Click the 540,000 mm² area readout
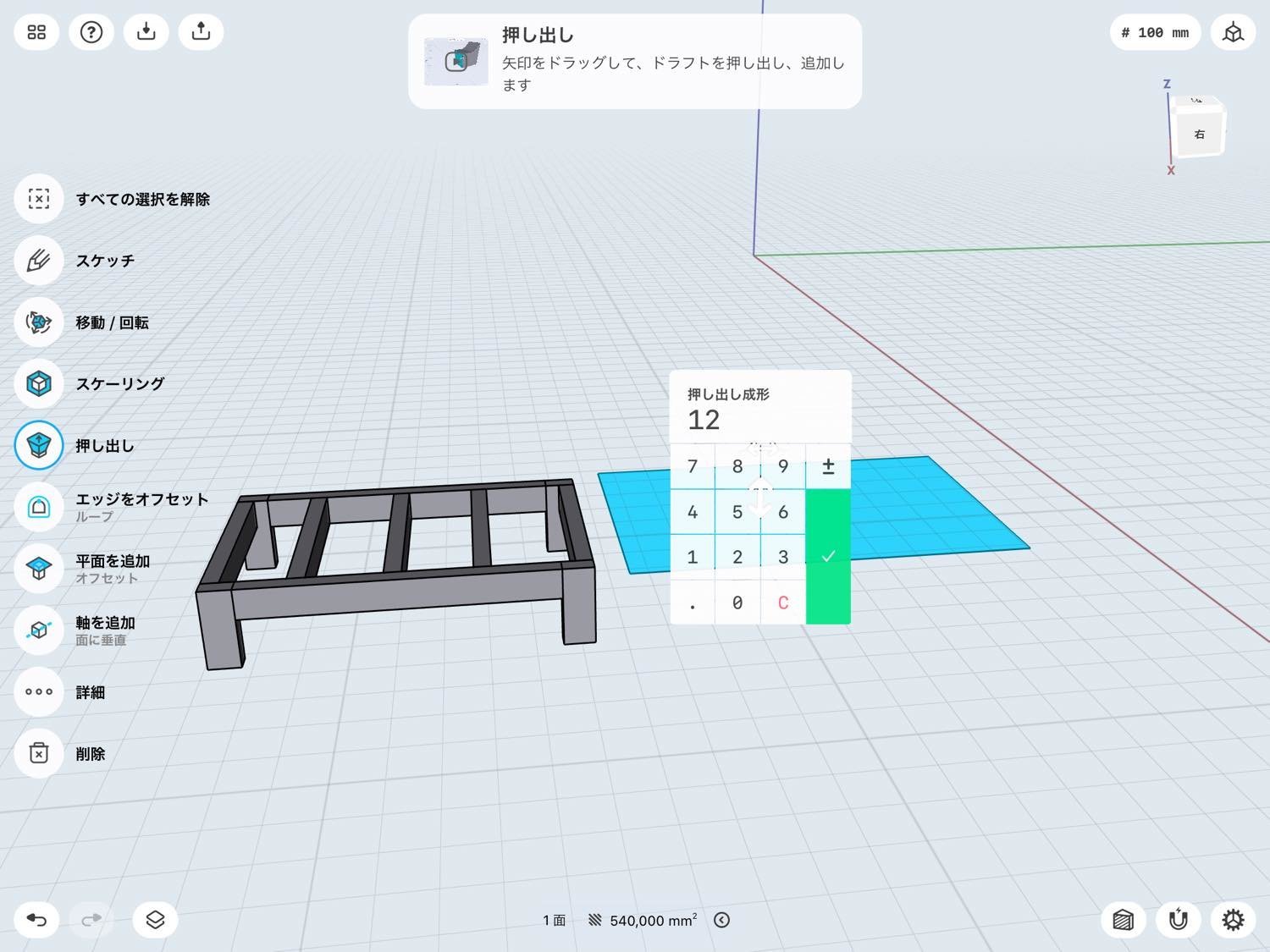The width and height of the screenshot is (1270, 952). tap(653, 920)
